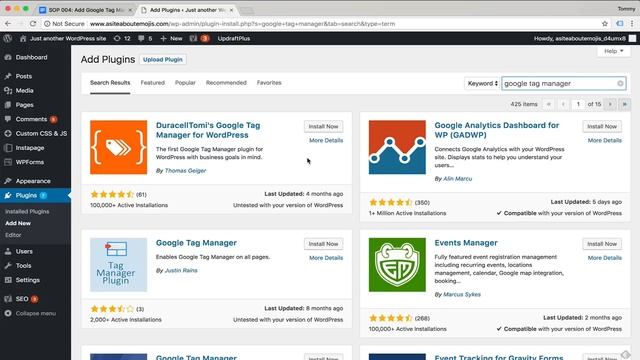This screenshot has width=640, height=360.
Task: Expand the Help dropdown panel
Action: 613,51
